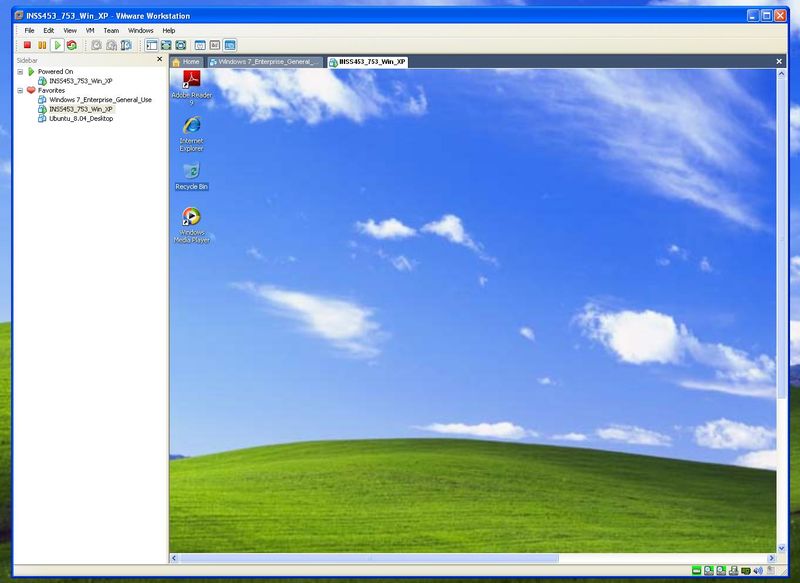This screenshot has width=800, height=583.
Task: Collapse the Powered On tree group
Action: pyautogui.click(x=20, y=72)
